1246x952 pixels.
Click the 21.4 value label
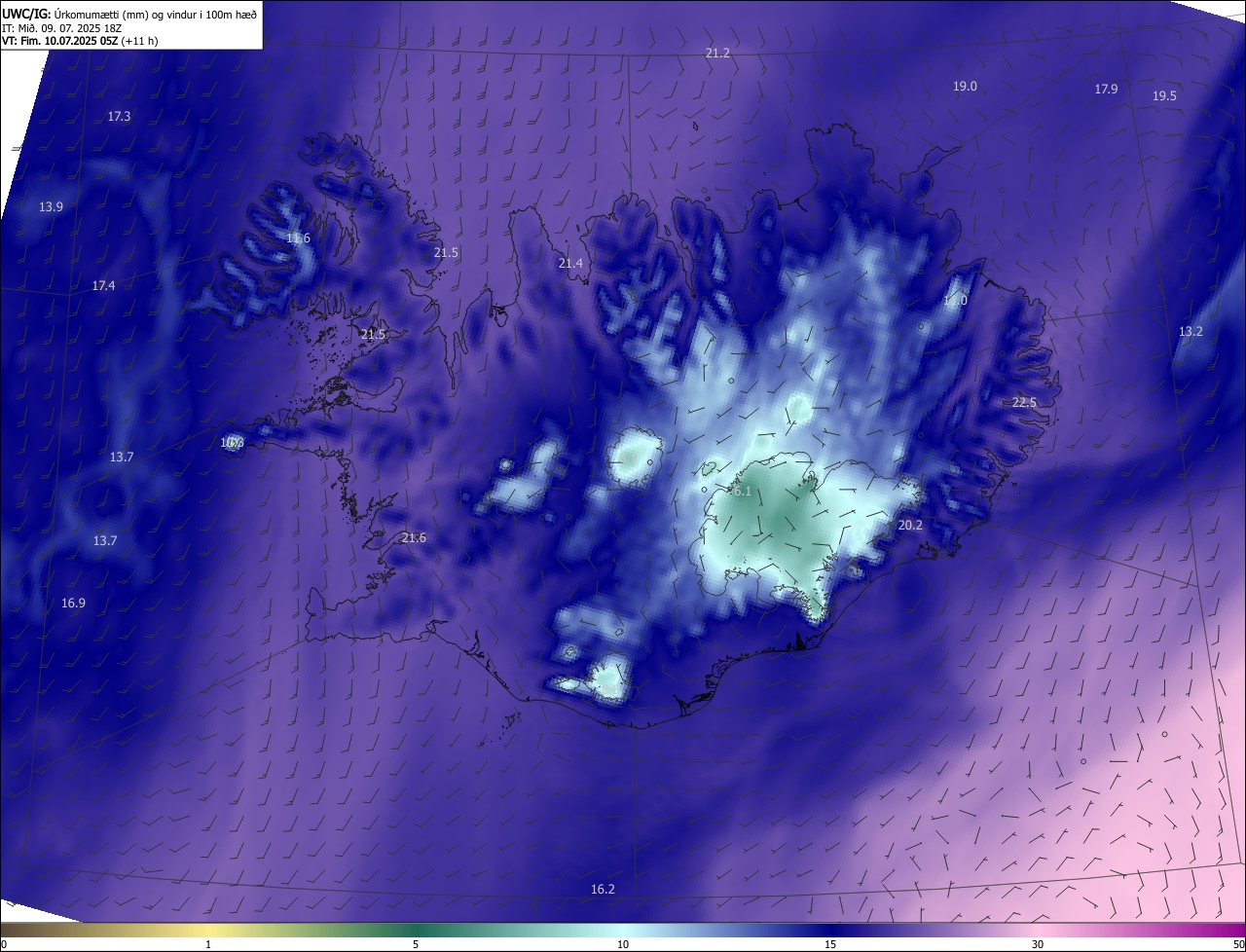coord(570,264)
